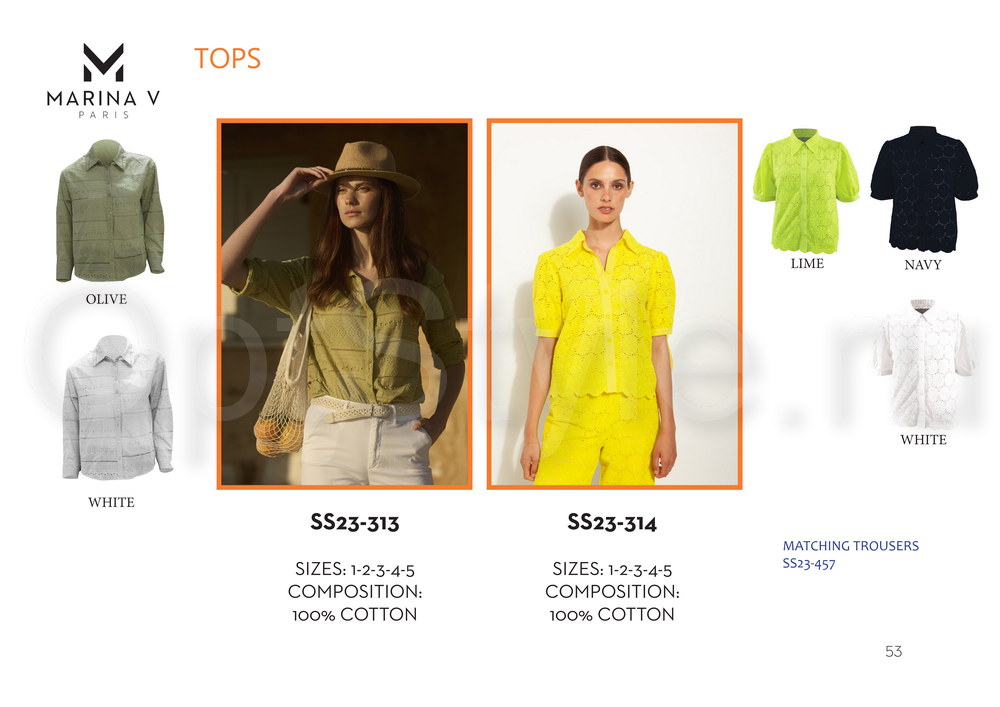This screenshot has width=1000, height=707.
Task: Choose the white short-sleeve eyelet top image
Action: tap(923, 364)
